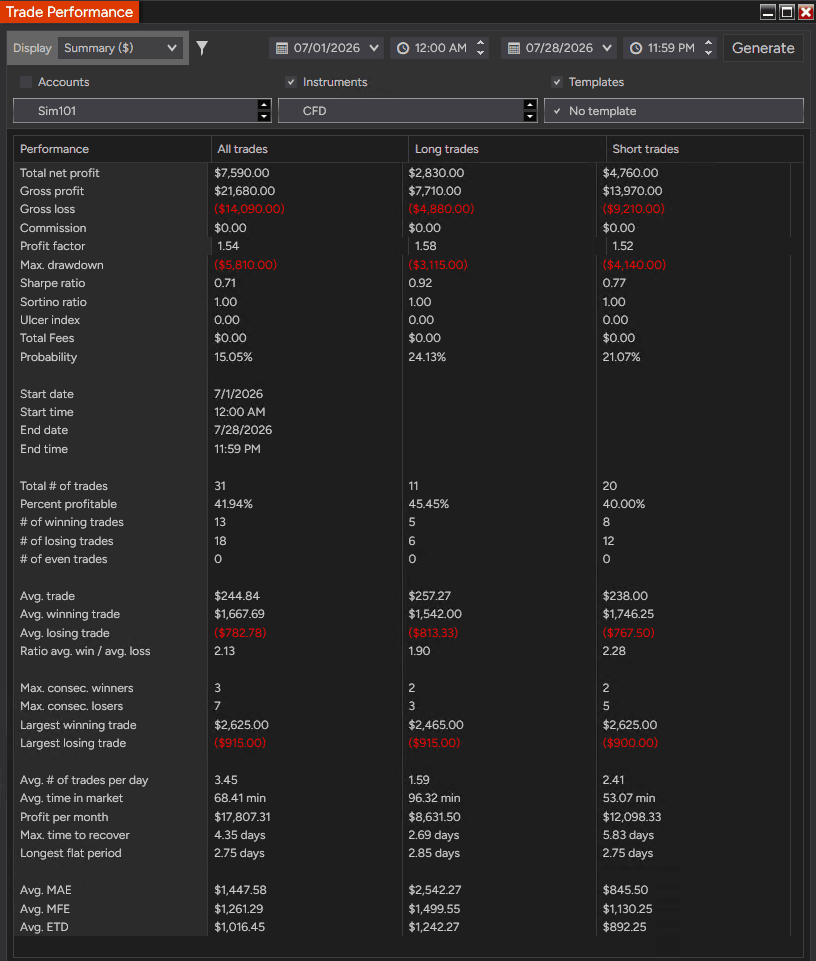Viewport: 816px width, 961px height.
Task: Click the Total net profit row label
Action: tap(59, 173)
